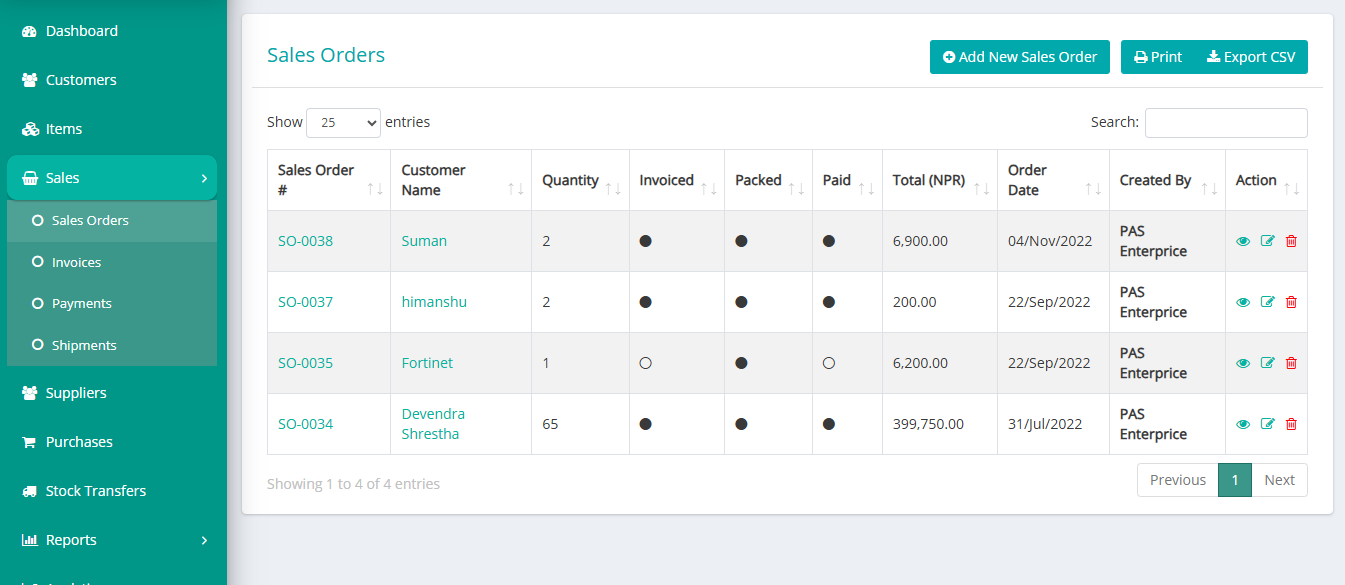Delete sales order SO-0035 using trash icon
The image size is (1345, 585).
tap(1291, 362)
